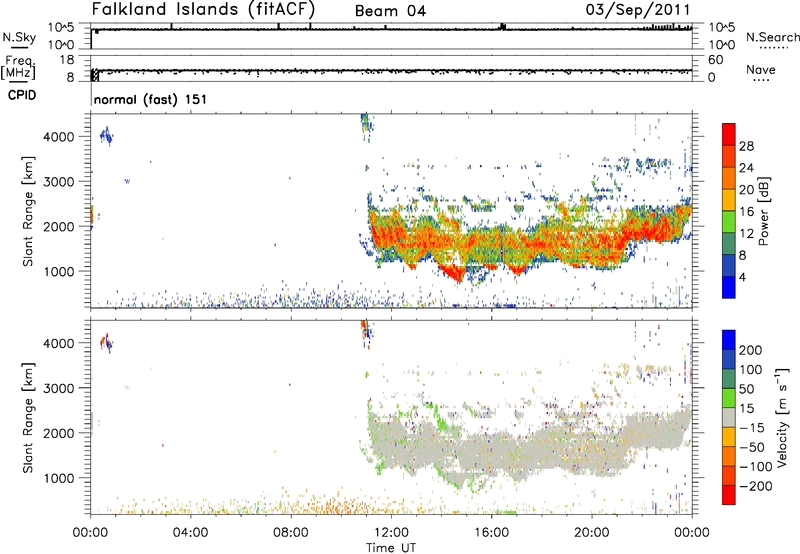
Task: Click 'Slant Range [km]' label of power panel
Action: 28,211
